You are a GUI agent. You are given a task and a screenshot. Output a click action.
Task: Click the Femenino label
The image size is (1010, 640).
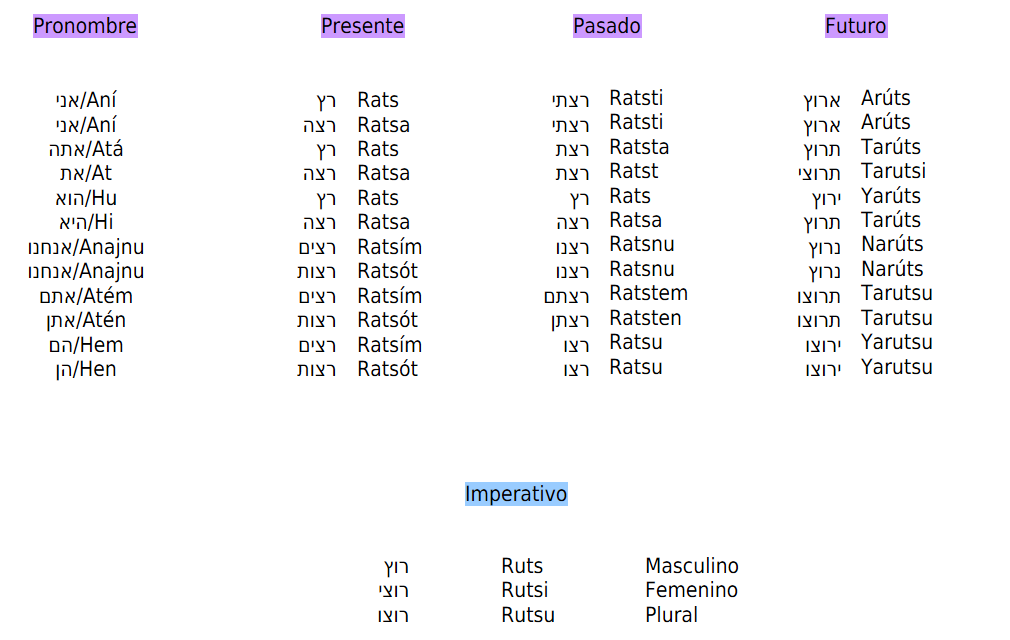tap(691, 590)
